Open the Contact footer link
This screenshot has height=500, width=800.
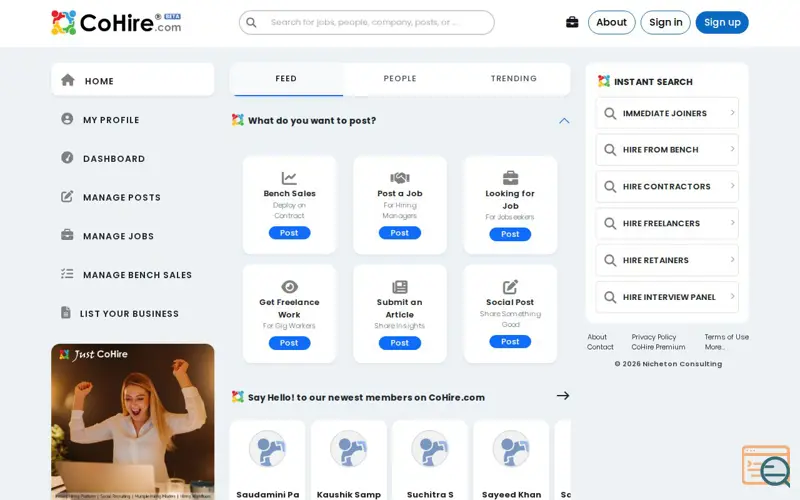600,347
